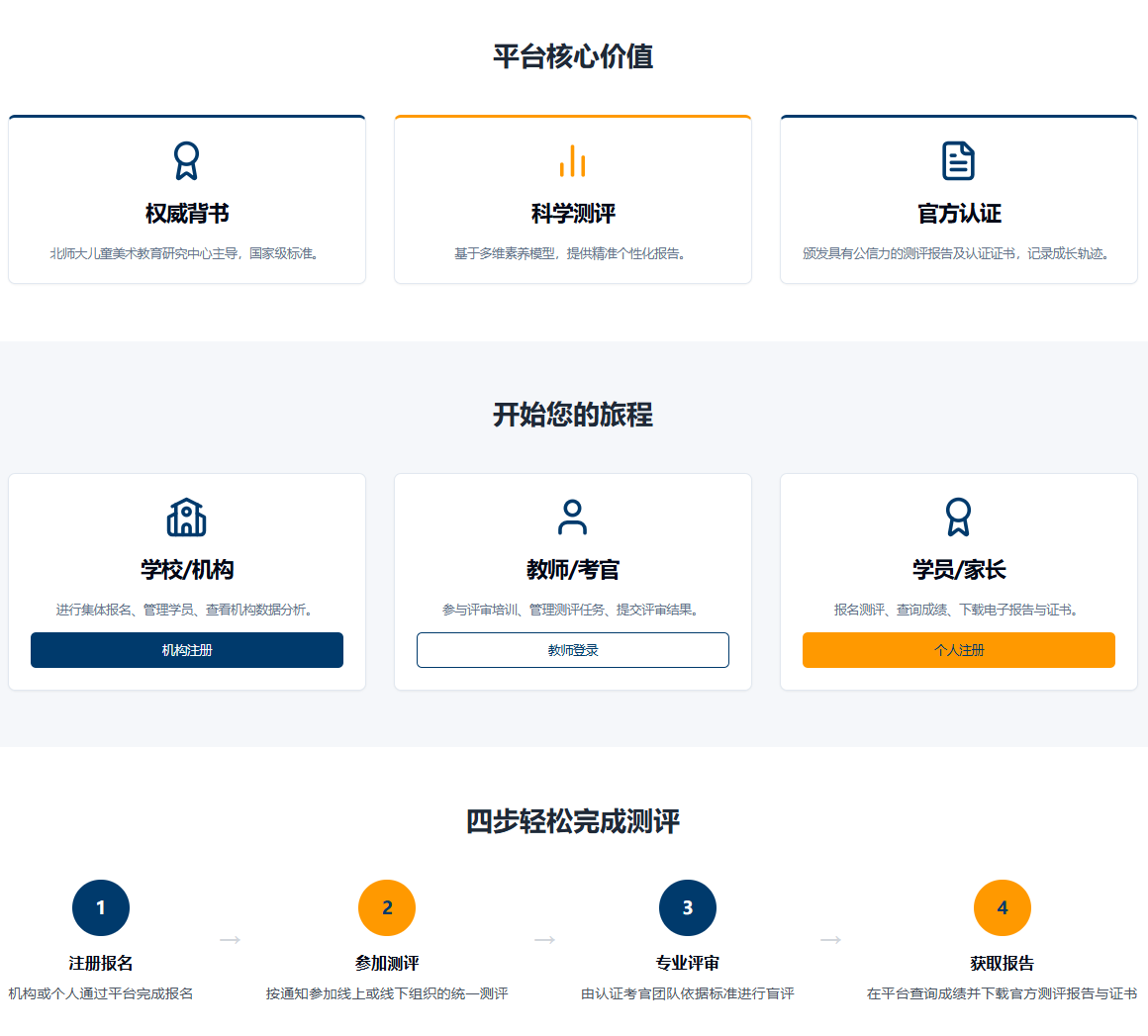Click the arrow between steps 3 and 4
Image resolution: width=1148 pixels, height=1036 pixels.
coord(829,940)
